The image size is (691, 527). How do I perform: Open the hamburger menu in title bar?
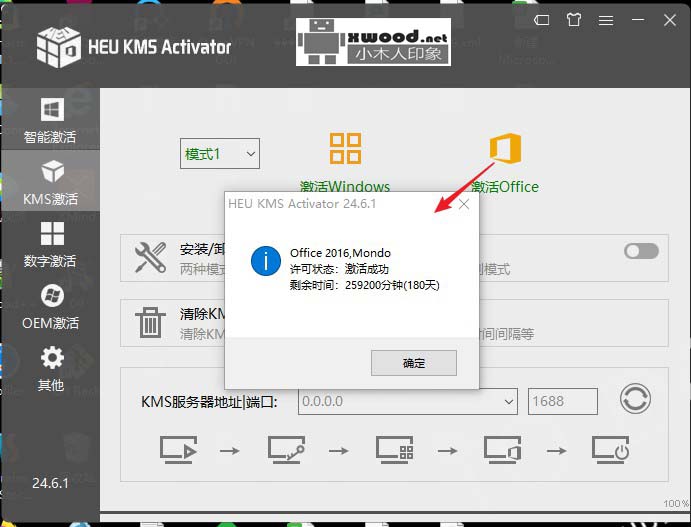point(606,20)
